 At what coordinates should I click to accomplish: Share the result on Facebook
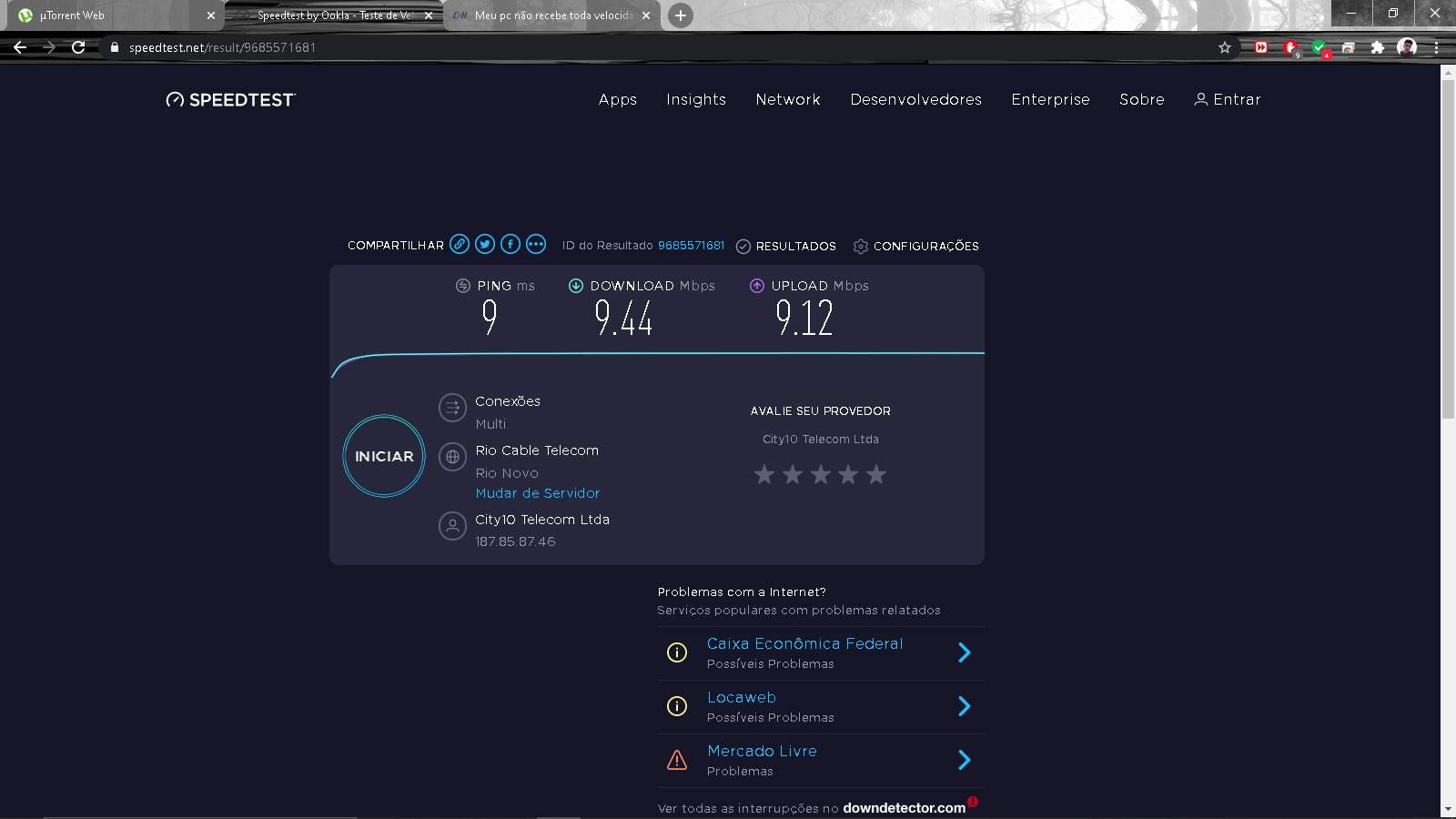coord(511,244)
